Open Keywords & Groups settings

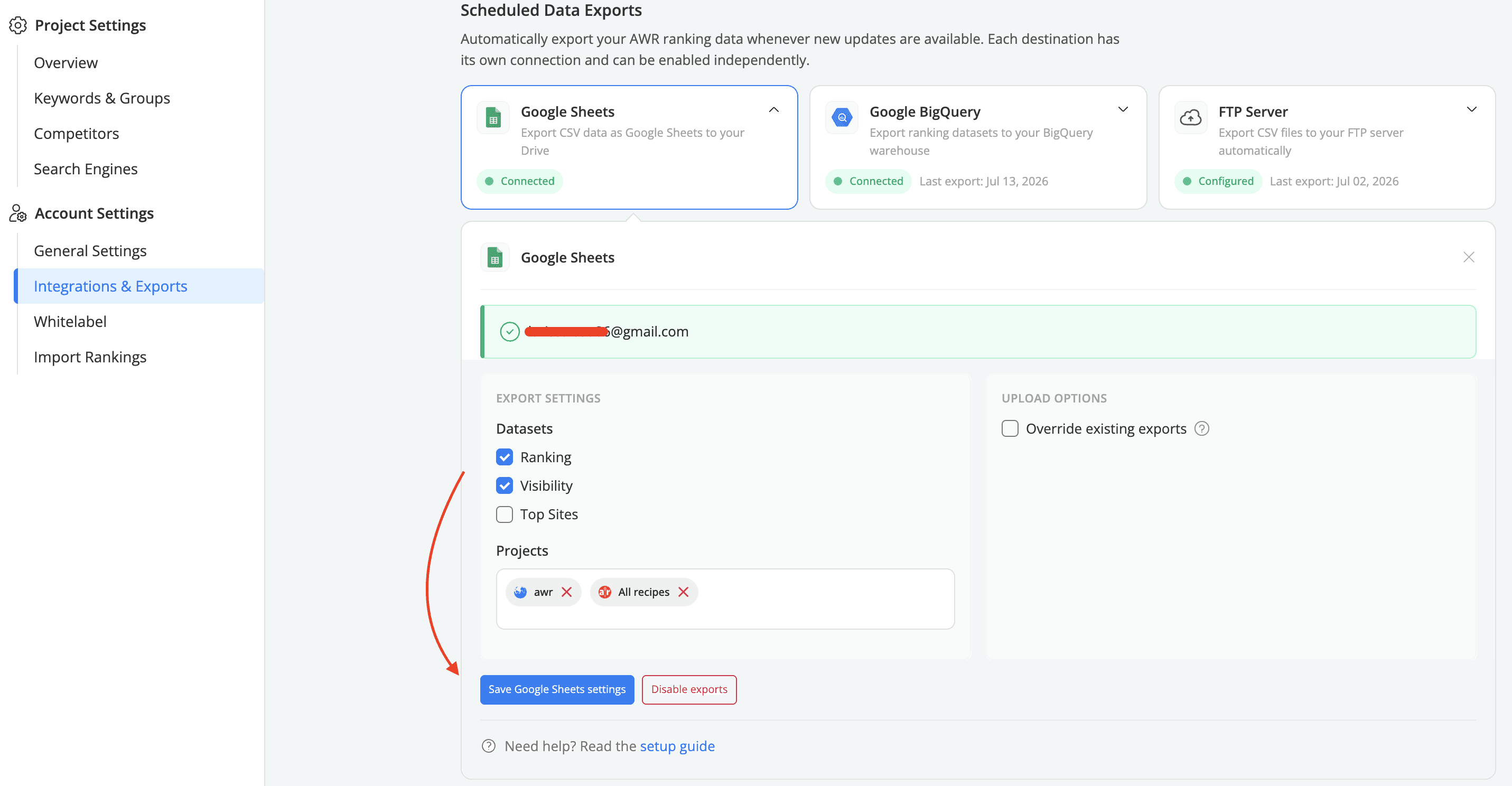[x=101, y=98]
